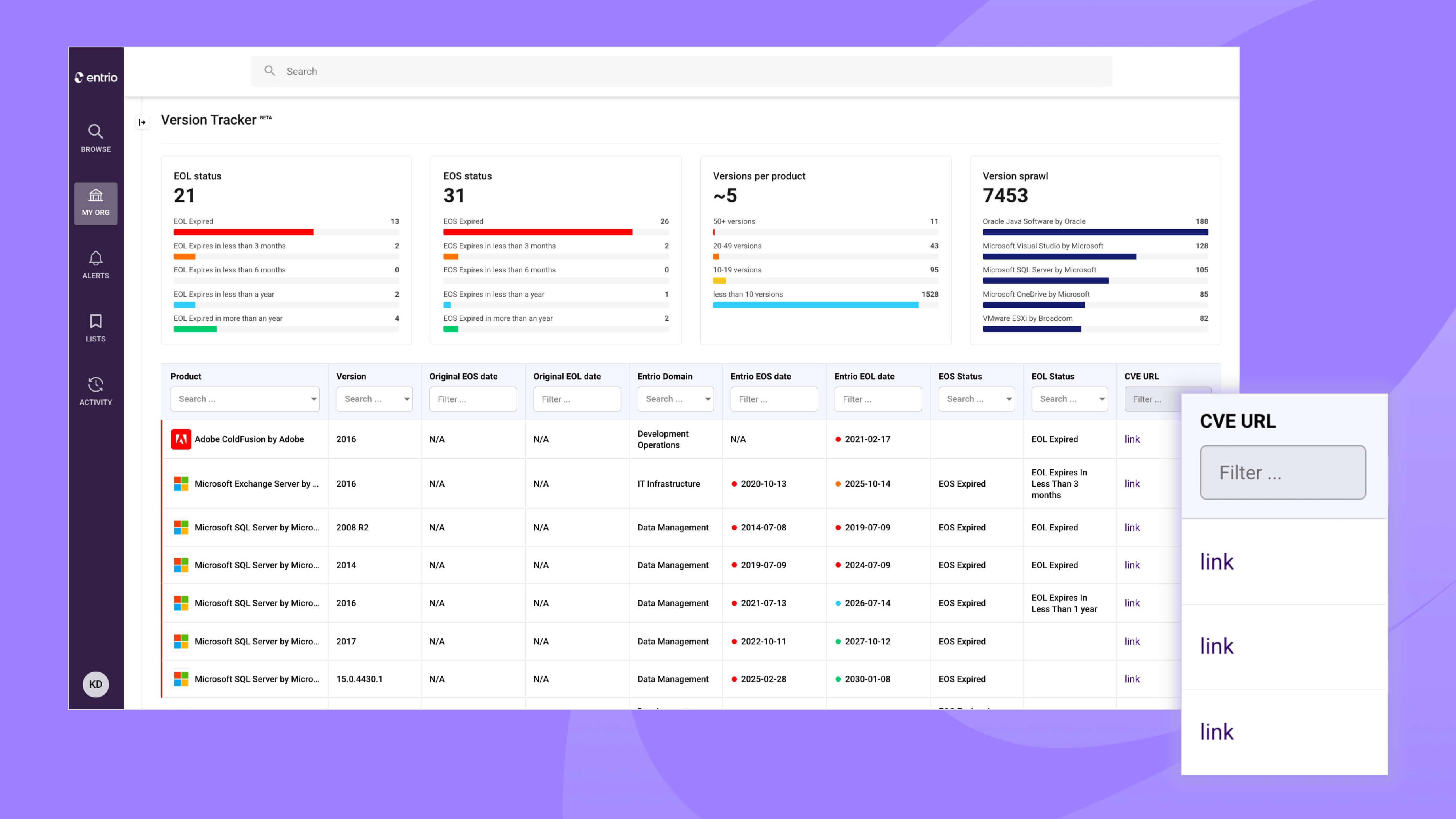This screenshot has height=819, width=1456.
Task: Click the CVE URL column header
Action: coord(1141,376)
